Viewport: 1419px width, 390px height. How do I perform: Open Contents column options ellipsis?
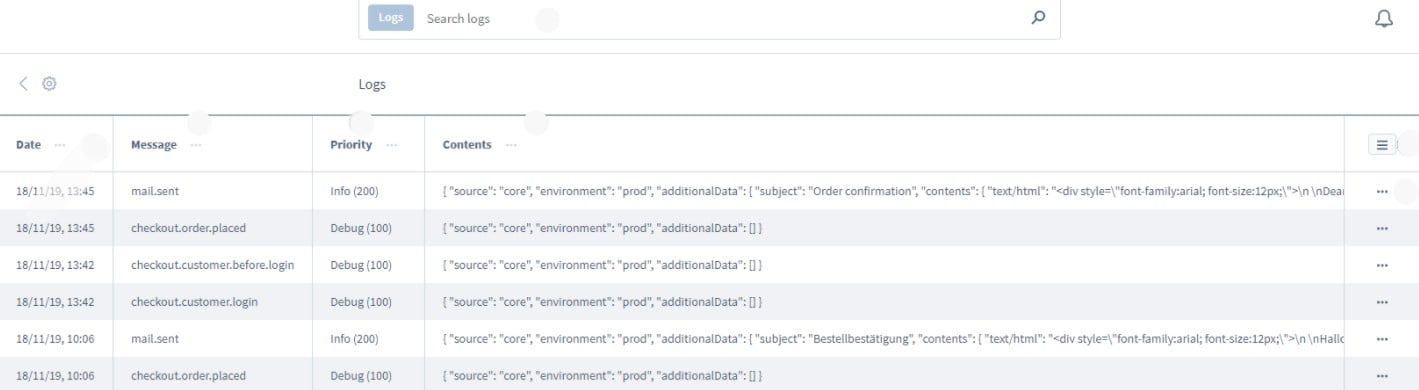pos(511,145)
